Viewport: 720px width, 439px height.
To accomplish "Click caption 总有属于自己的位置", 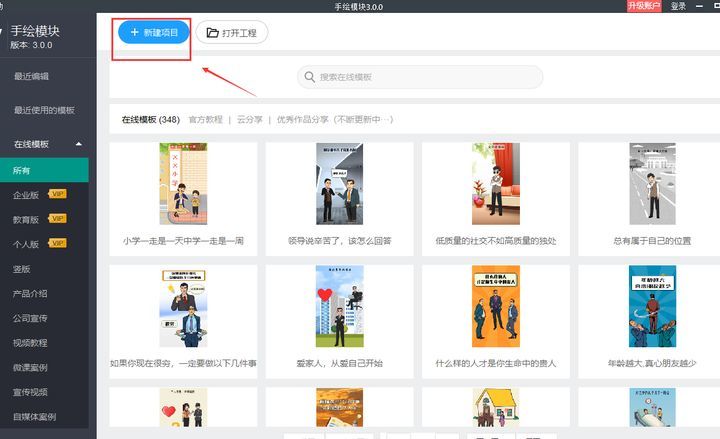I will point(652,241).
